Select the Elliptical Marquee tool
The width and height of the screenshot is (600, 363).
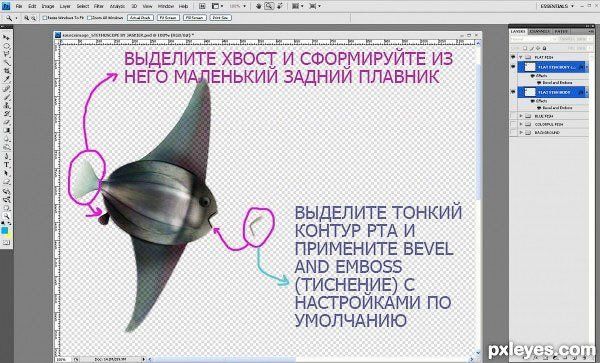(7, 46)
